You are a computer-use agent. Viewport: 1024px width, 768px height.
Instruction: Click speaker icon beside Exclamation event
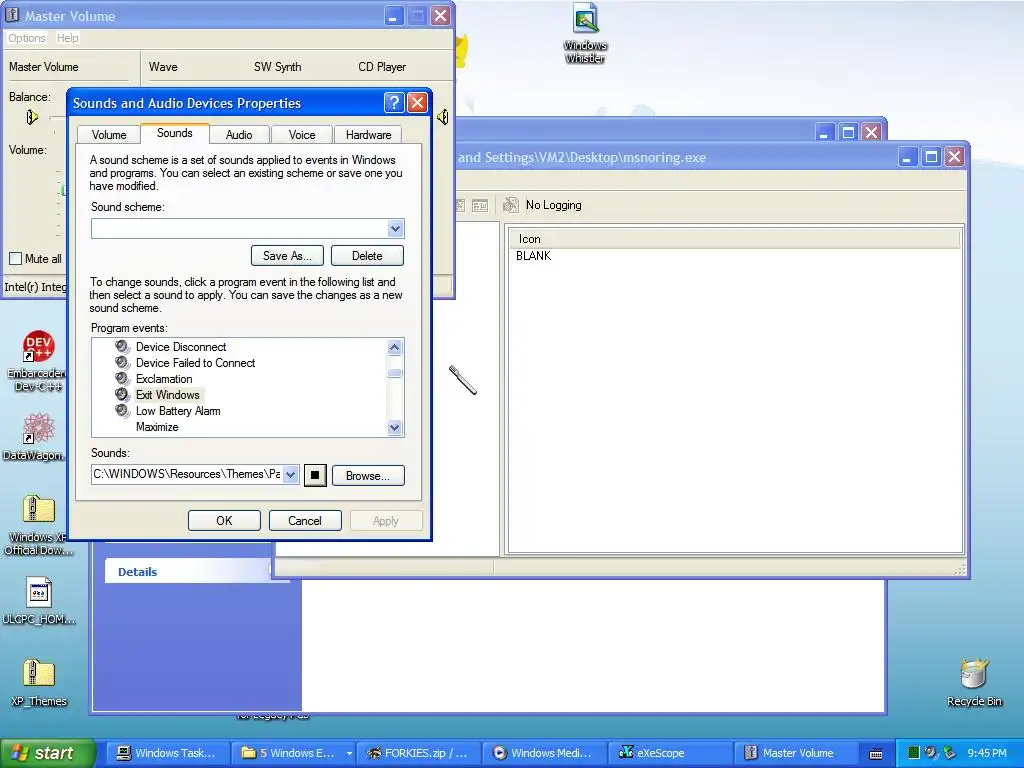pyautogui.click(x=122, y=378)
